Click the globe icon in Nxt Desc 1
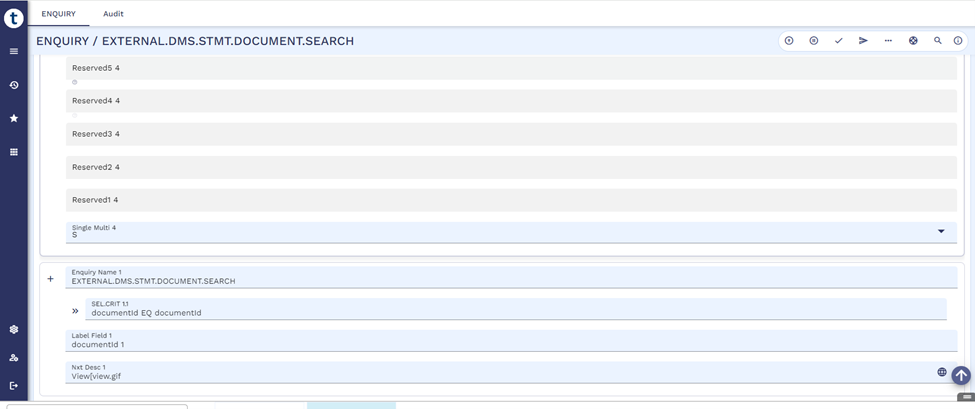The width and height of the screenshot is (975, 409). (941, 372)
